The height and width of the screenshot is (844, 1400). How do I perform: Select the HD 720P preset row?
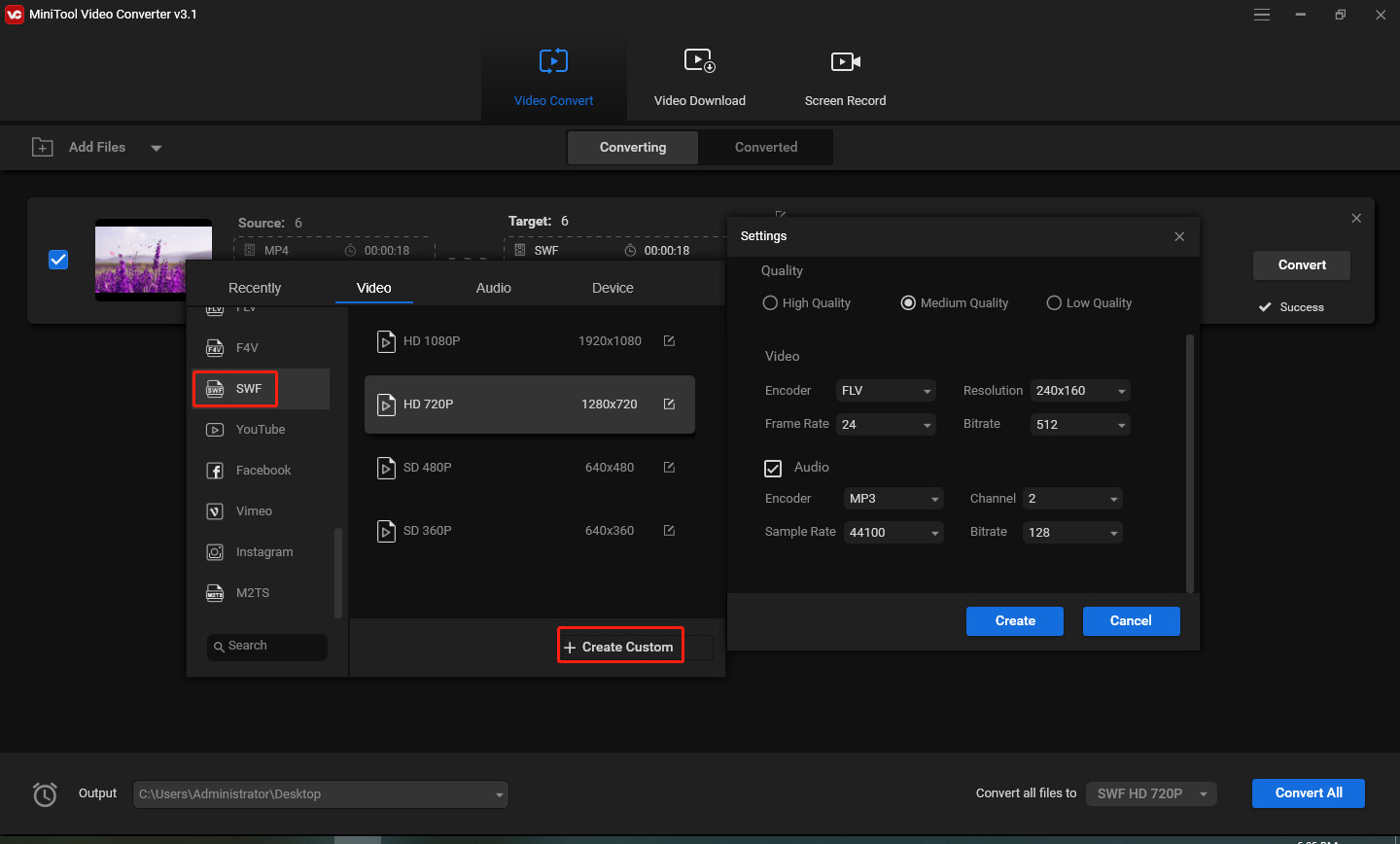pos(530,404)
